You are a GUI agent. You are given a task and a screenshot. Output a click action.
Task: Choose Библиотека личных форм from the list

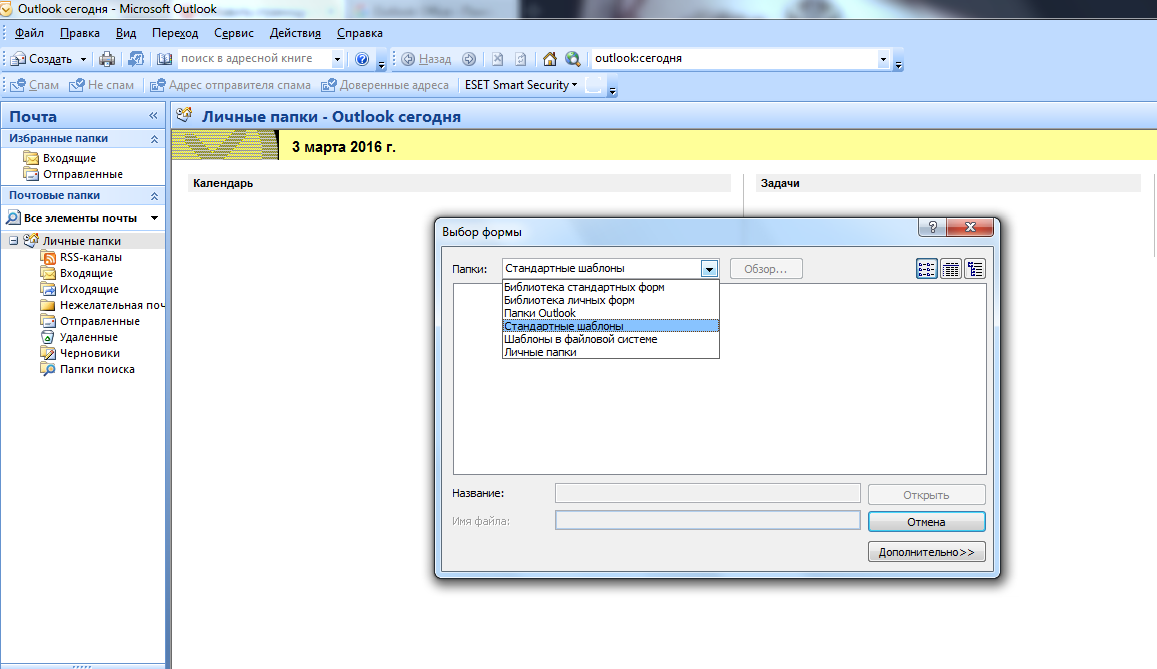tap(610, 300)
